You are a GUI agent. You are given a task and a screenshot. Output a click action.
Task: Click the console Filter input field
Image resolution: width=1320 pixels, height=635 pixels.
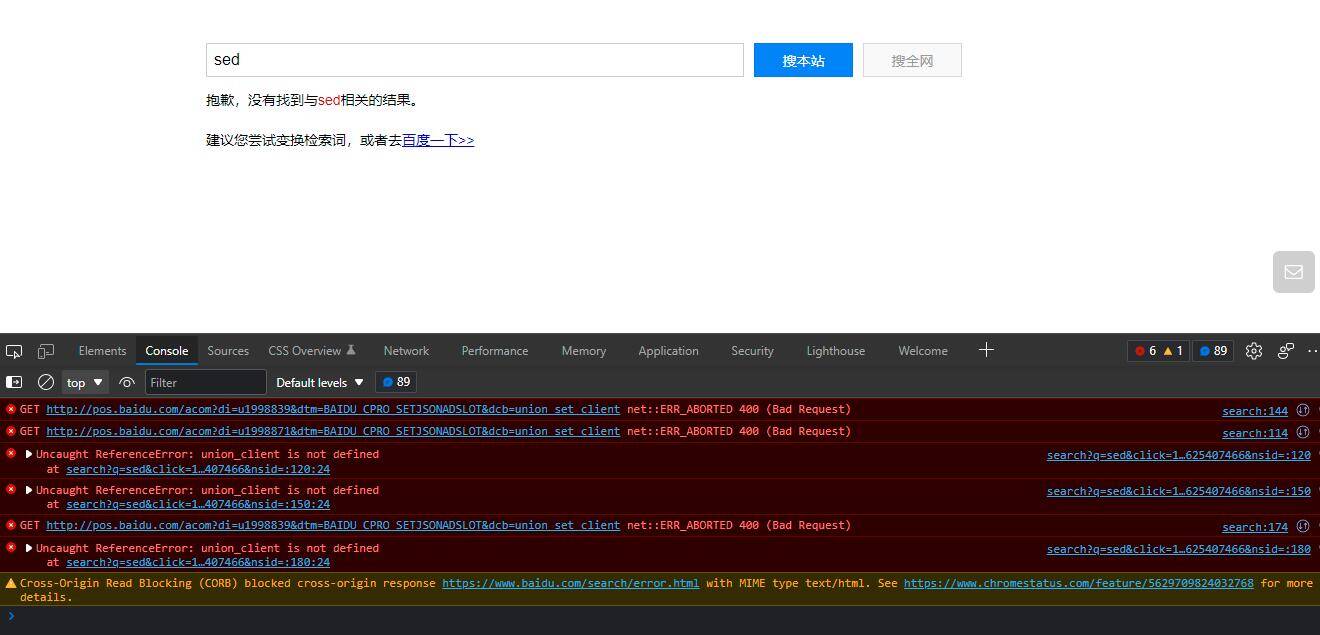[x=205, y=382]
